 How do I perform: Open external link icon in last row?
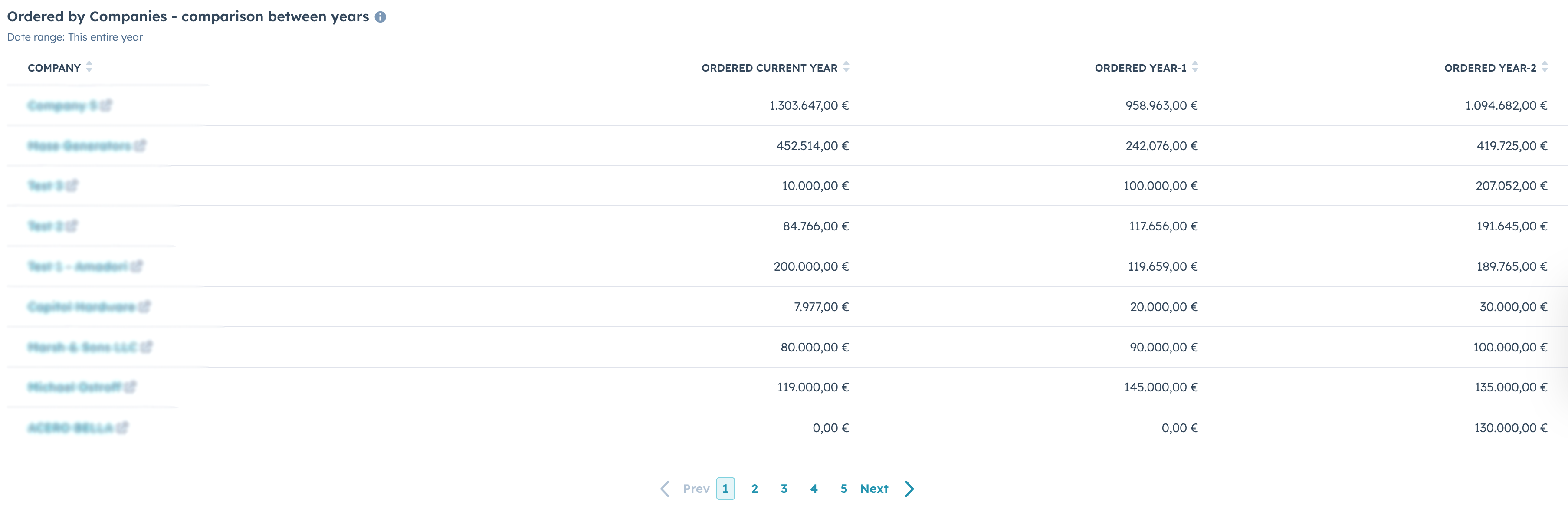(x=122, y=427)
